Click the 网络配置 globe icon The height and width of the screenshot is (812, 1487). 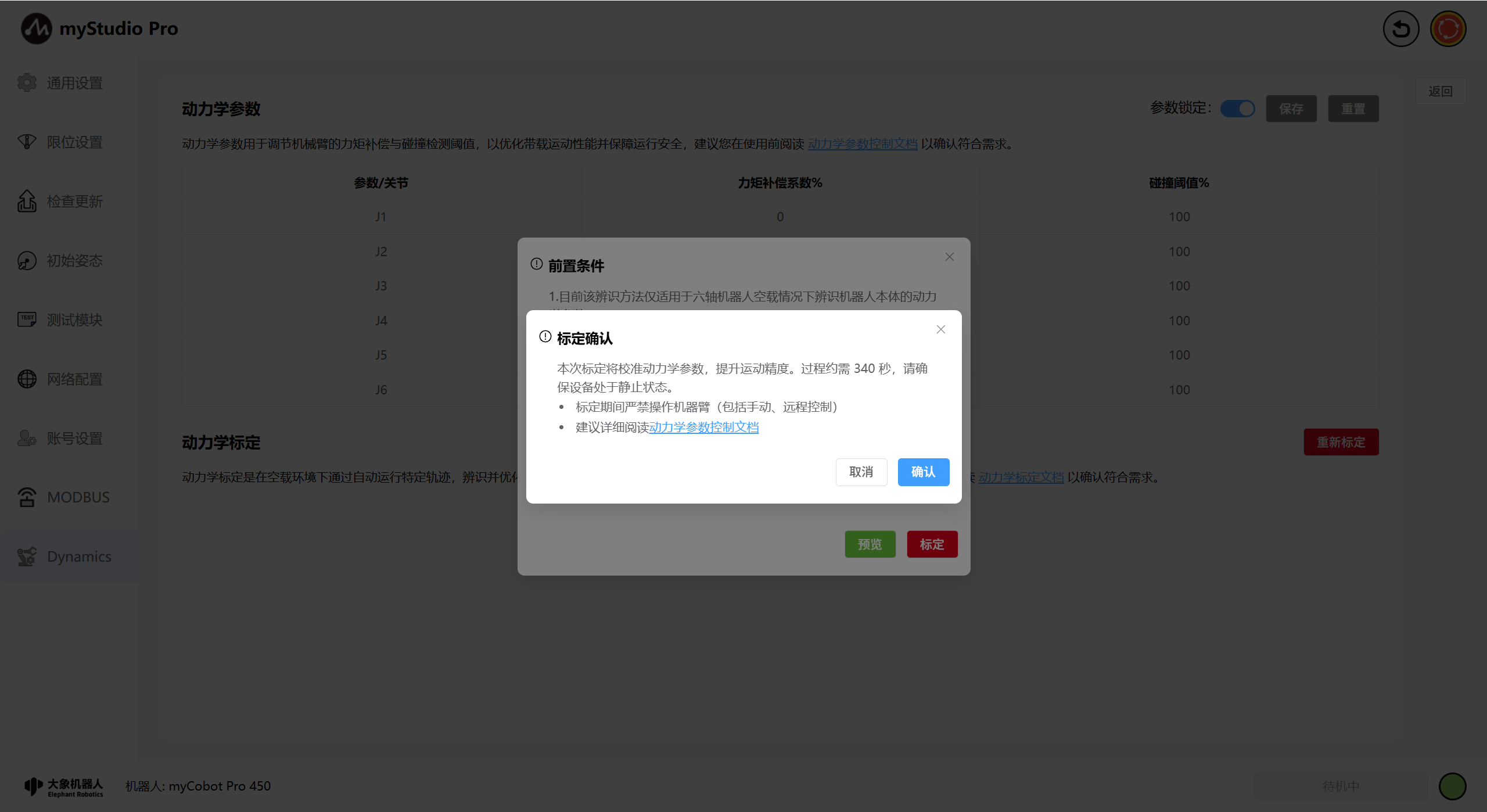tap(27, 379)
